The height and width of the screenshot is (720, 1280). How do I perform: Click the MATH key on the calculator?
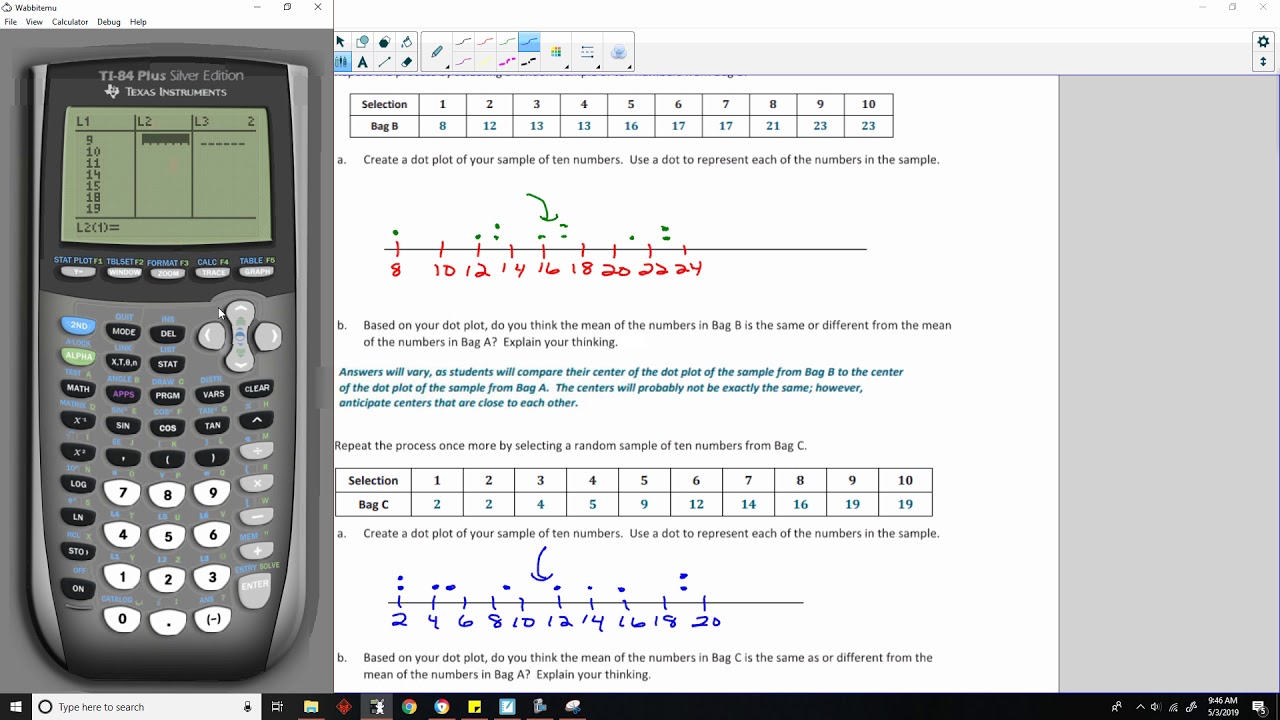(x=78, y=388)
